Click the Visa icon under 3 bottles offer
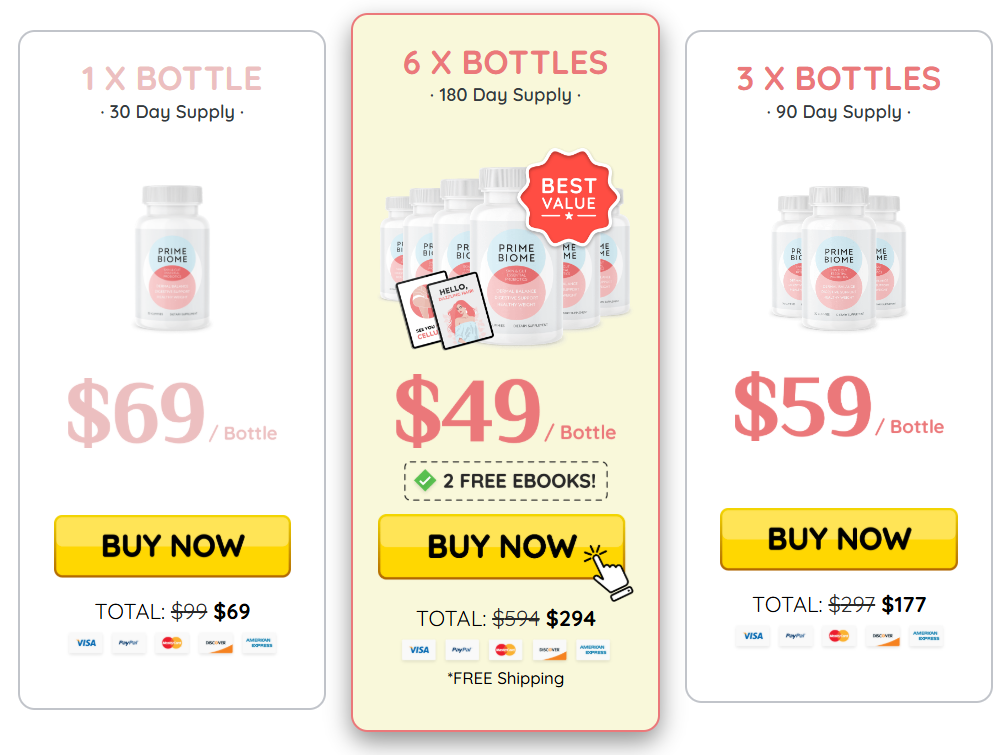1006x755 pixels. pos(753,636)
